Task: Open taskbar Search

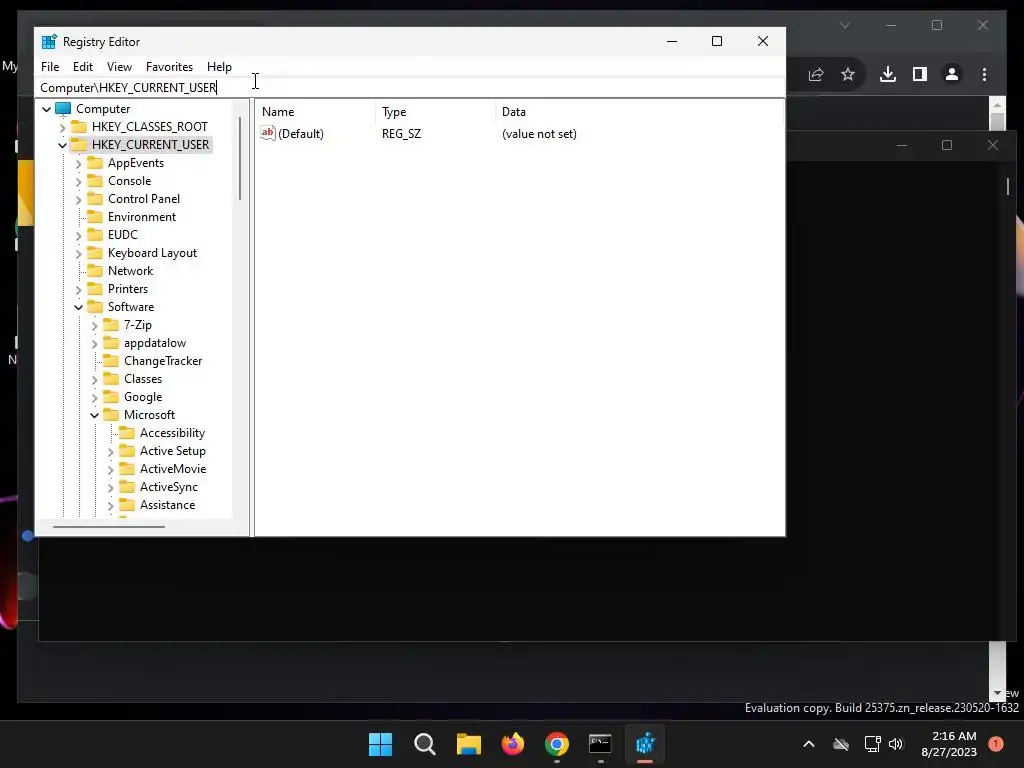Action: tap(424, 744)
